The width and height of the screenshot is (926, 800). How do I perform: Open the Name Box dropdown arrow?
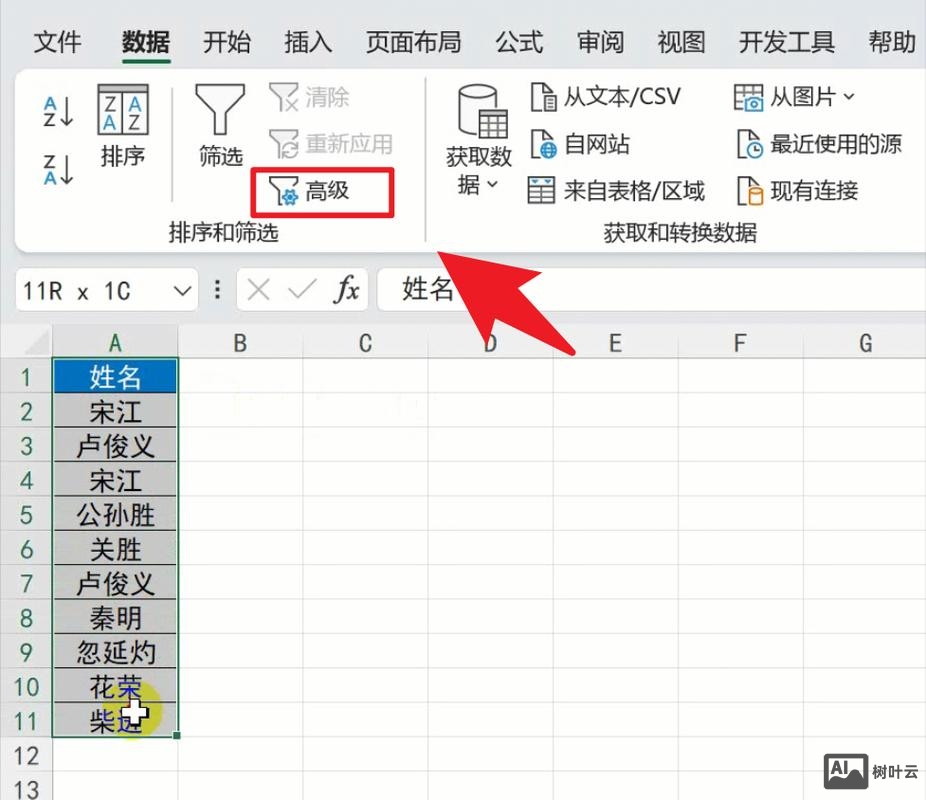pos(185,290)
